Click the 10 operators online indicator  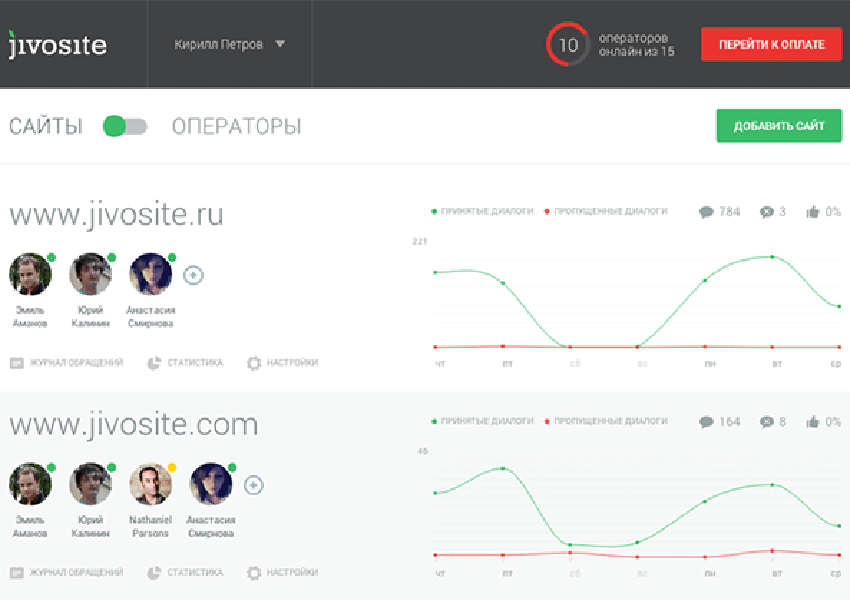(568, 44)
